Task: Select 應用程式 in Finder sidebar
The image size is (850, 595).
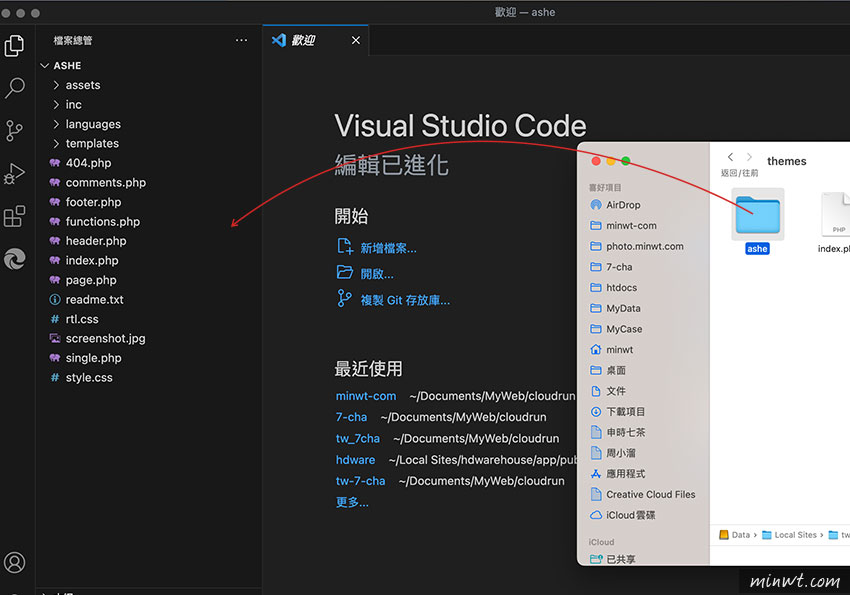Action: [626, 474]
